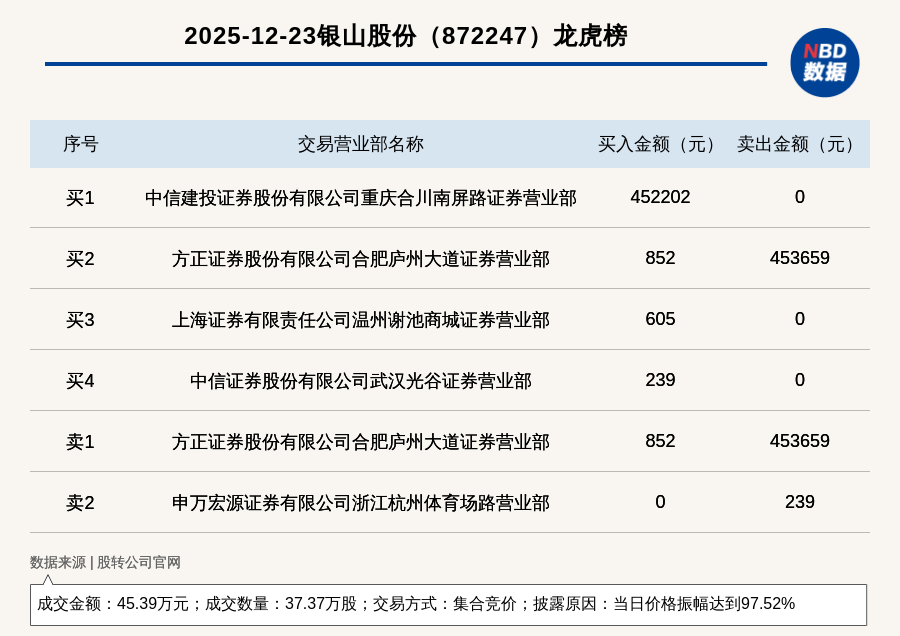Click 中信证券 武汉光谷 branch name
900x636 pixels.
click(360, 381)
